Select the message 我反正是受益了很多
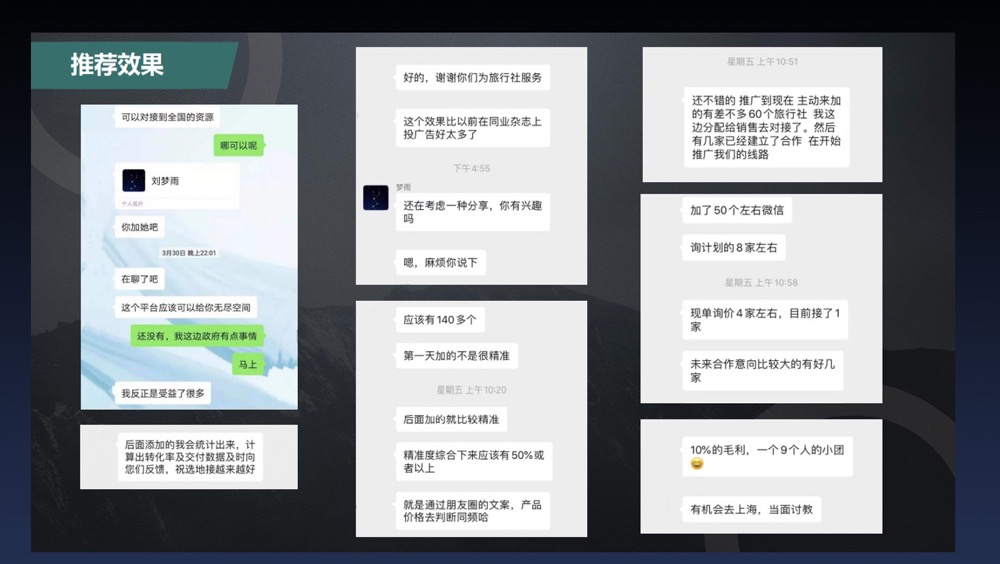 163,393
